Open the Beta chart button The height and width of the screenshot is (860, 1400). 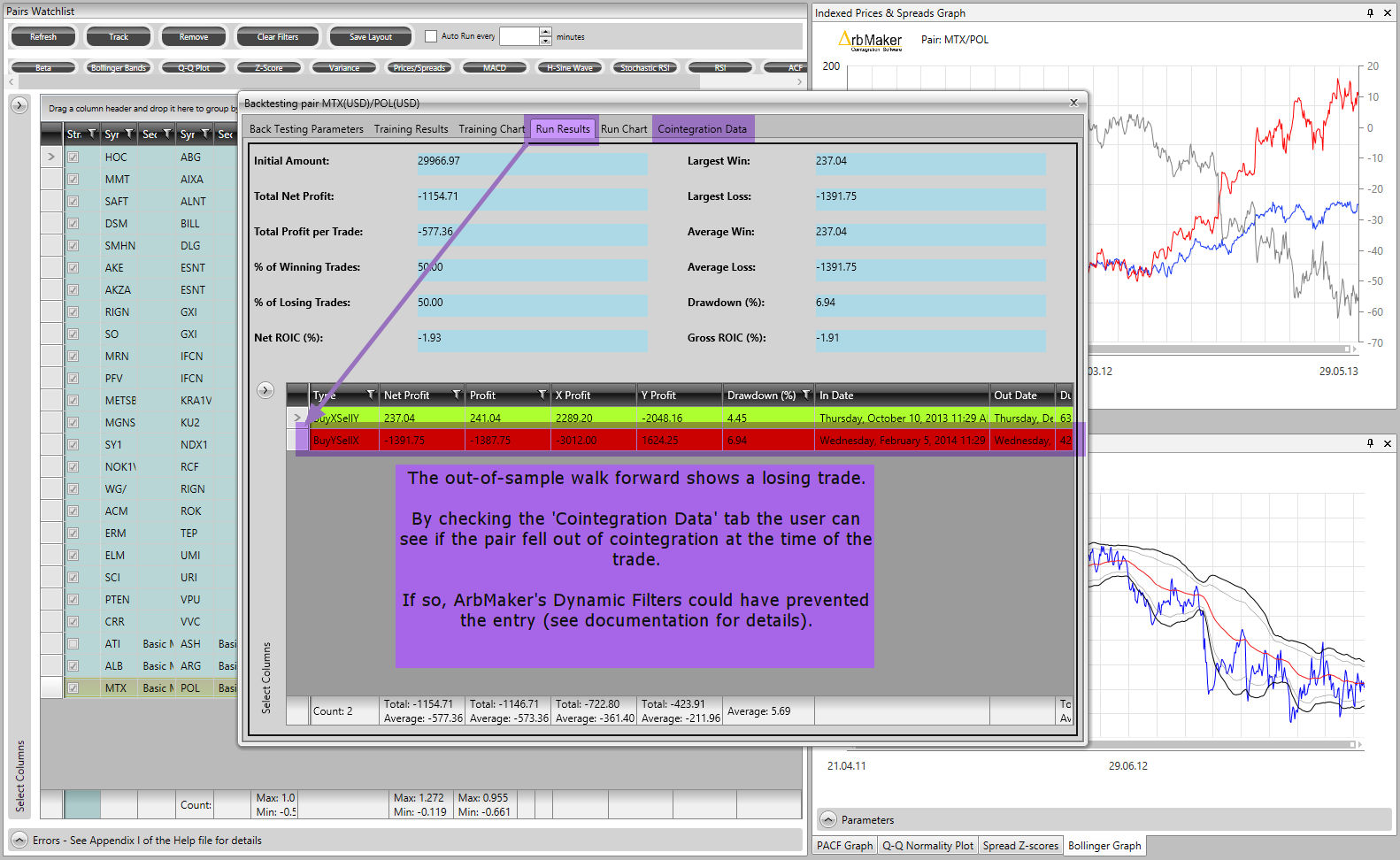[x=43, y=68]
